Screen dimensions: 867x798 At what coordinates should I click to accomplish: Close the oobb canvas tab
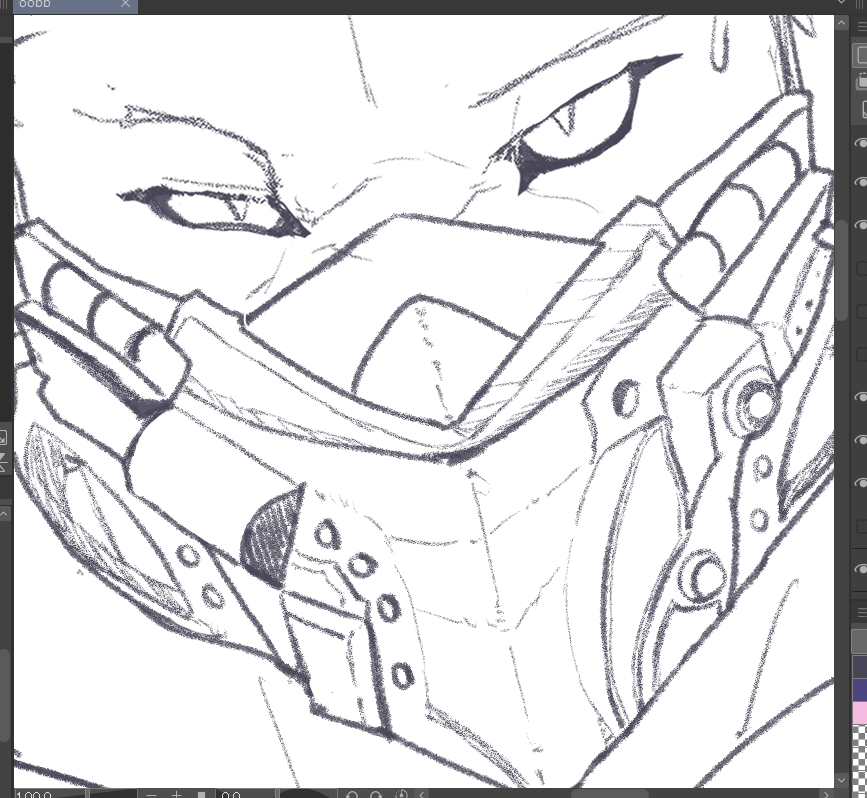coord(126,4)
